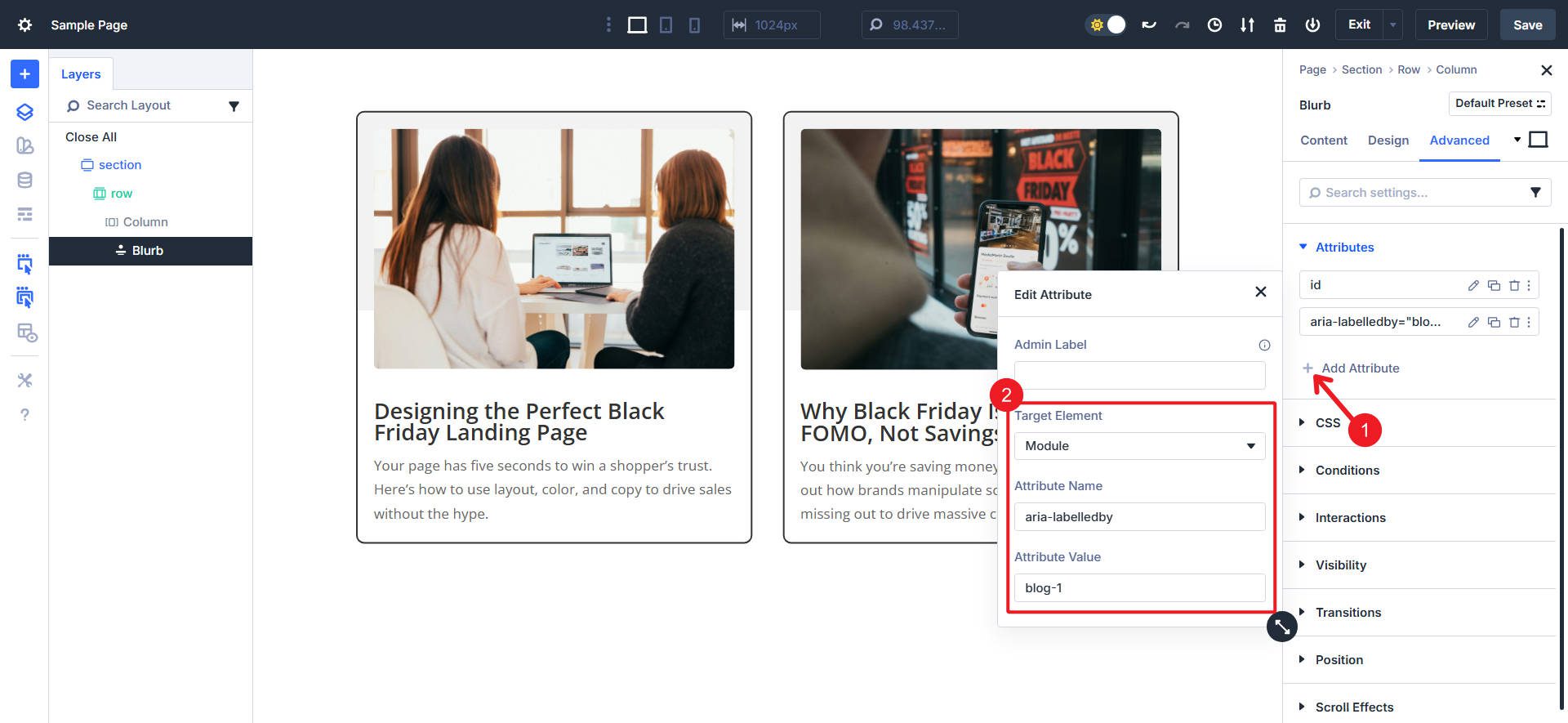
Task: Click the Admin Label input field
Action: tap(1139, 375)
